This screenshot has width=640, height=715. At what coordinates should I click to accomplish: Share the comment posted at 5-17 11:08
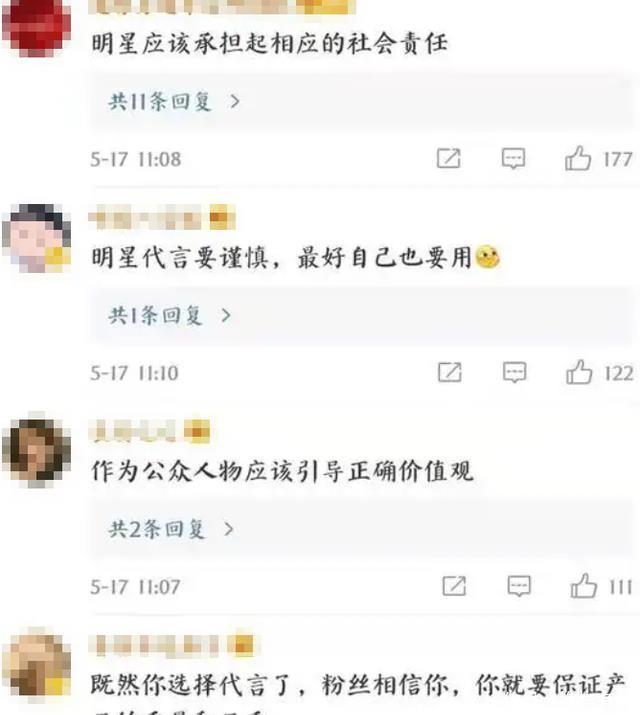(x=449, y=158)
